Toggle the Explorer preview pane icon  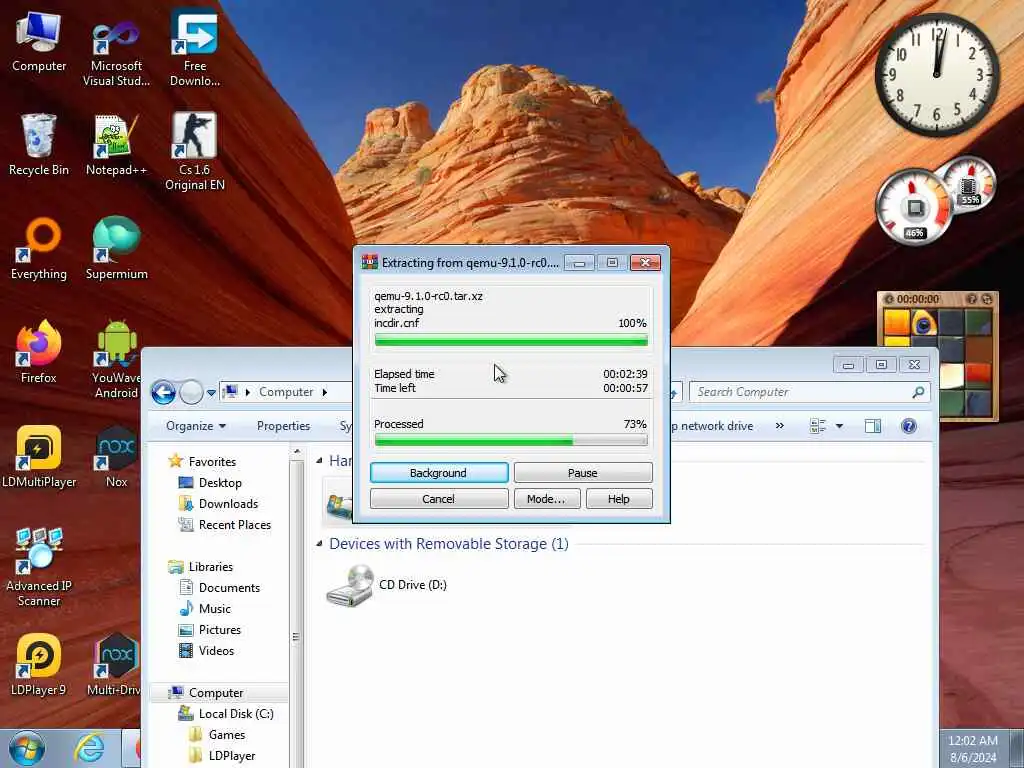[872, 426]
